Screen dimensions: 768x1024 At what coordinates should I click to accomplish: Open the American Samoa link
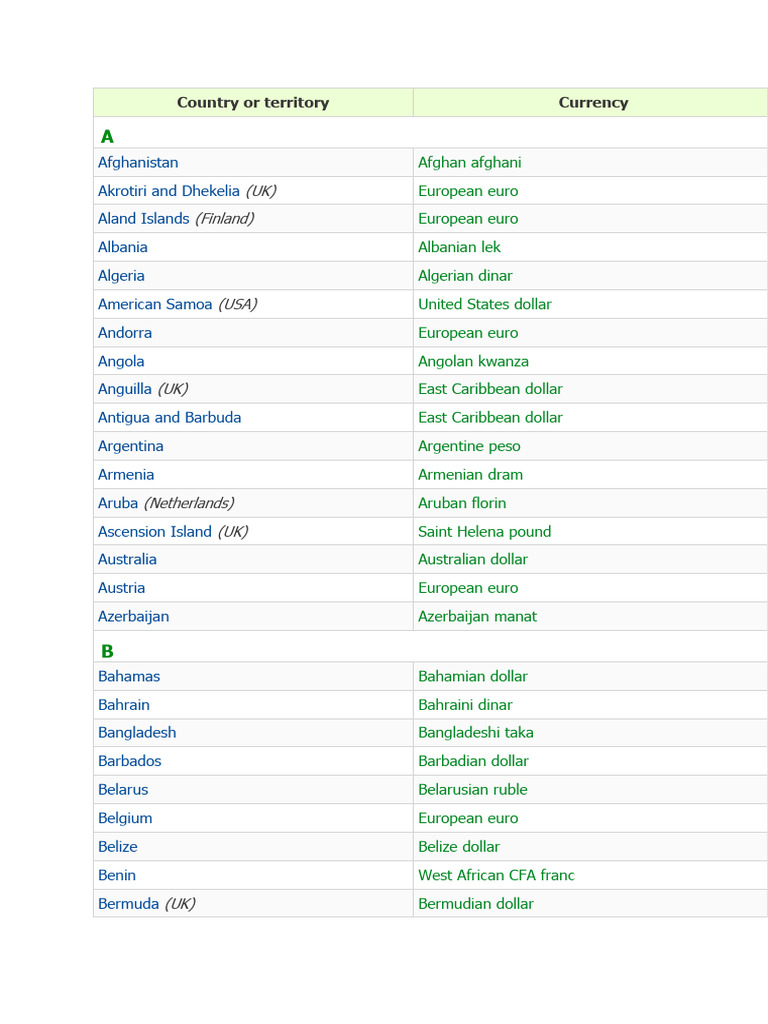[x=155, y=304]
